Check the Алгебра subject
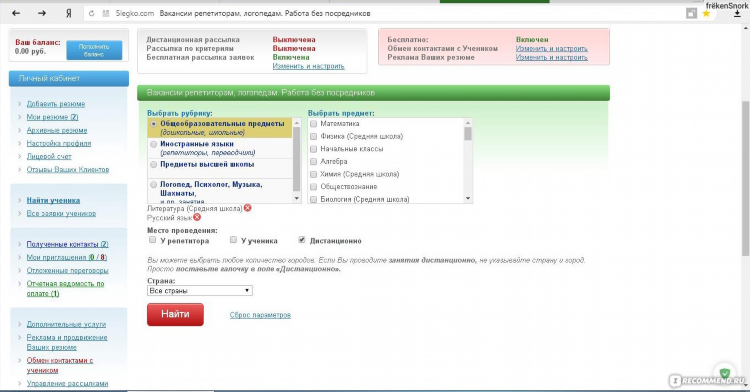 tap(314, 162)
